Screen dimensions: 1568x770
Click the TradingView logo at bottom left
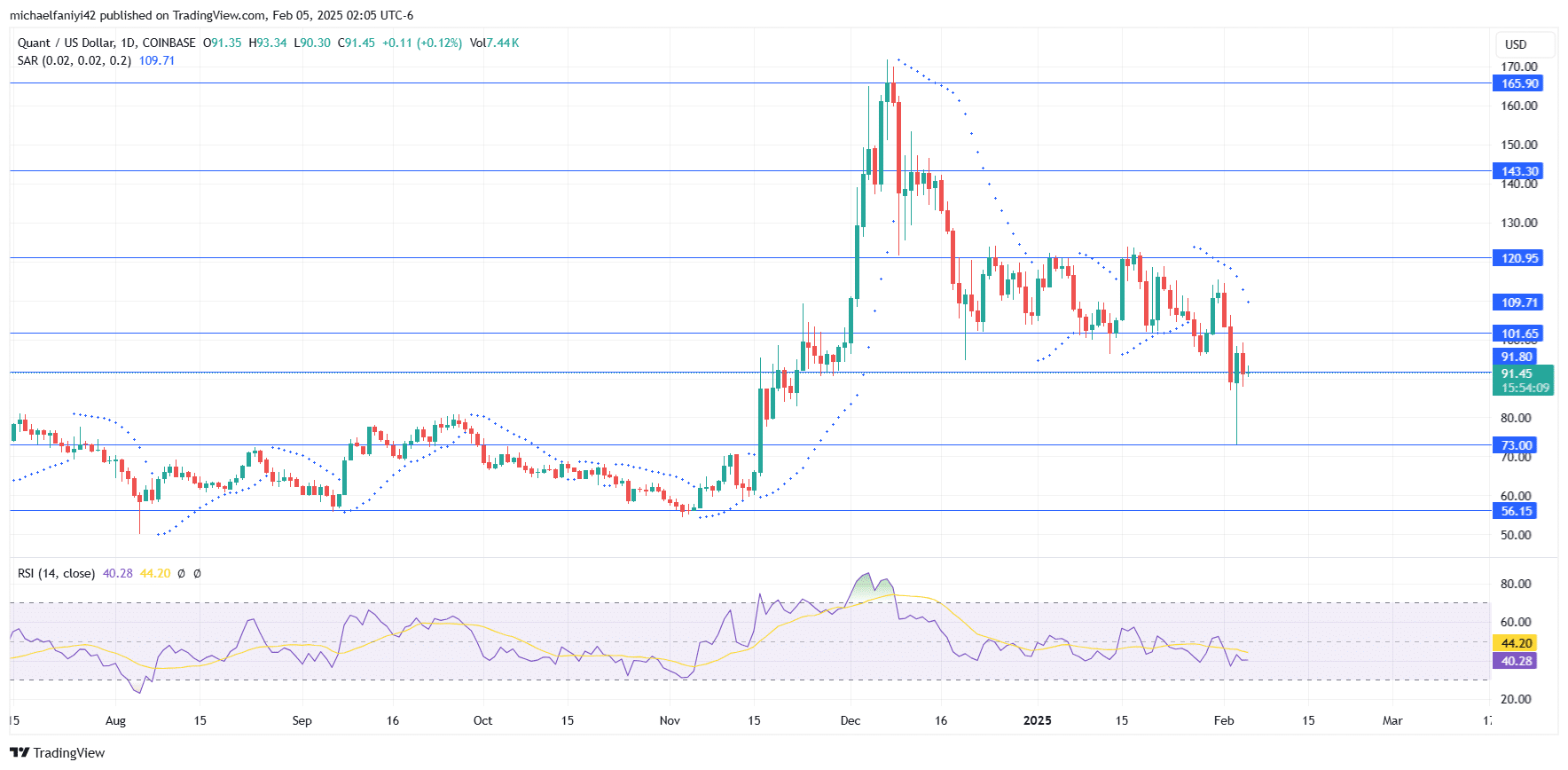pos(58,753)
